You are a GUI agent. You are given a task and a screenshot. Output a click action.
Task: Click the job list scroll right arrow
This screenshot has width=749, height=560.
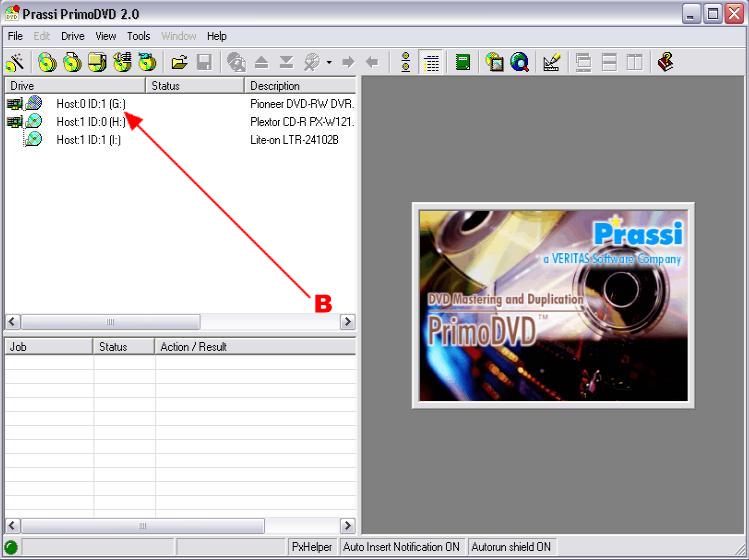click(x=348, y=526)
